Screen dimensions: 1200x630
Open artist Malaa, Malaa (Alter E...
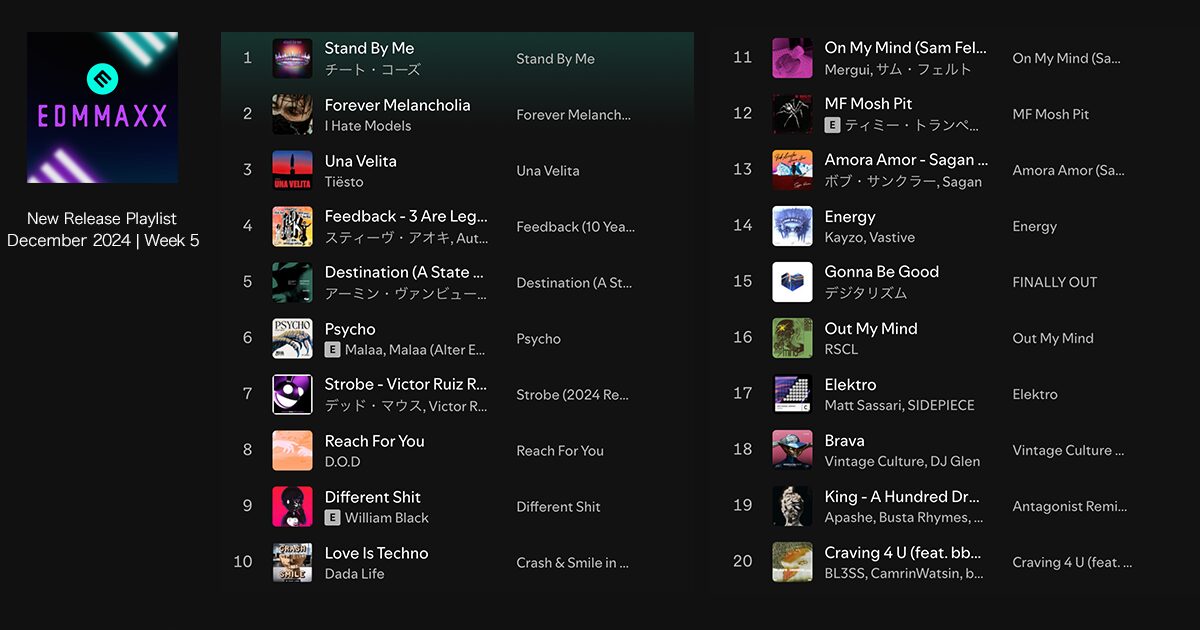coord(415,350)
